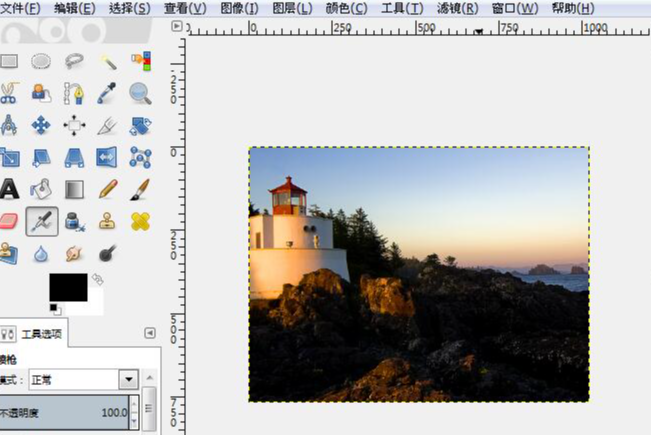Viewport: 651px width, 435px height.
Task: Open the 图层(L) menu
Action: 290,8
